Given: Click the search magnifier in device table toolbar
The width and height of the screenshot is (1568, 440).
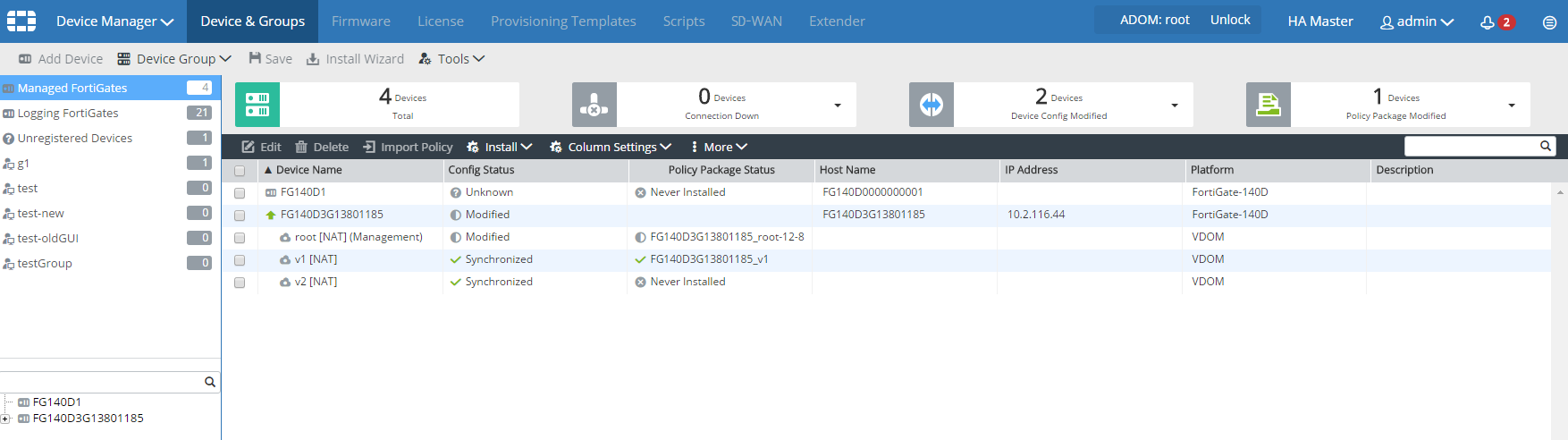Looking at the screenshot, I should tap(1545, 147).
